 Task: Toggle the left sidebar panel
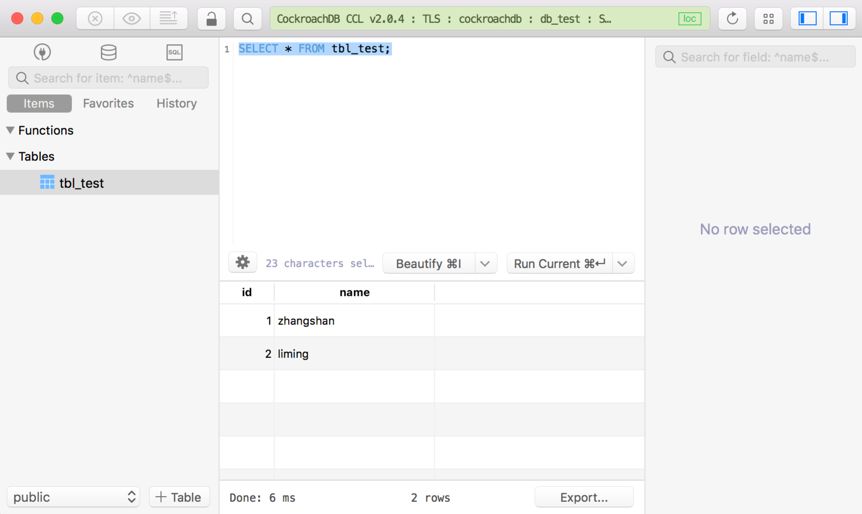pos(807,19)
